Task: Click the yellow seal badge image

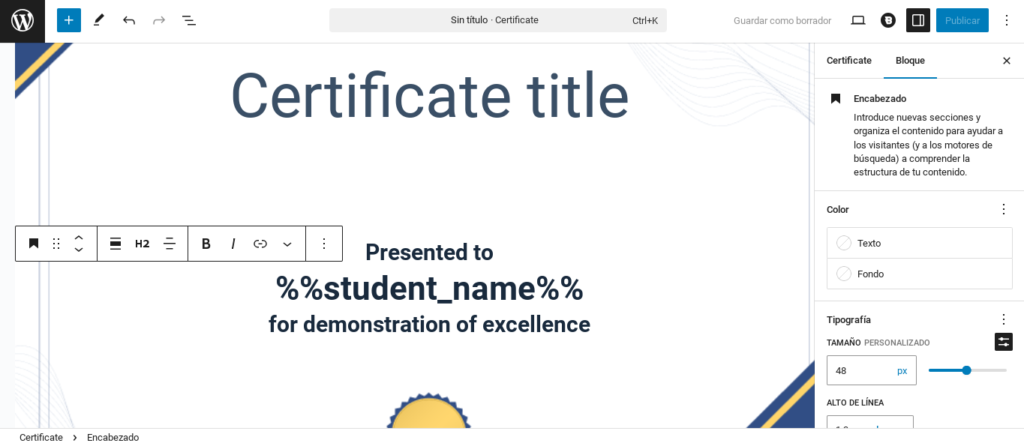Action: pyautogui.click(x=428, y=411)
